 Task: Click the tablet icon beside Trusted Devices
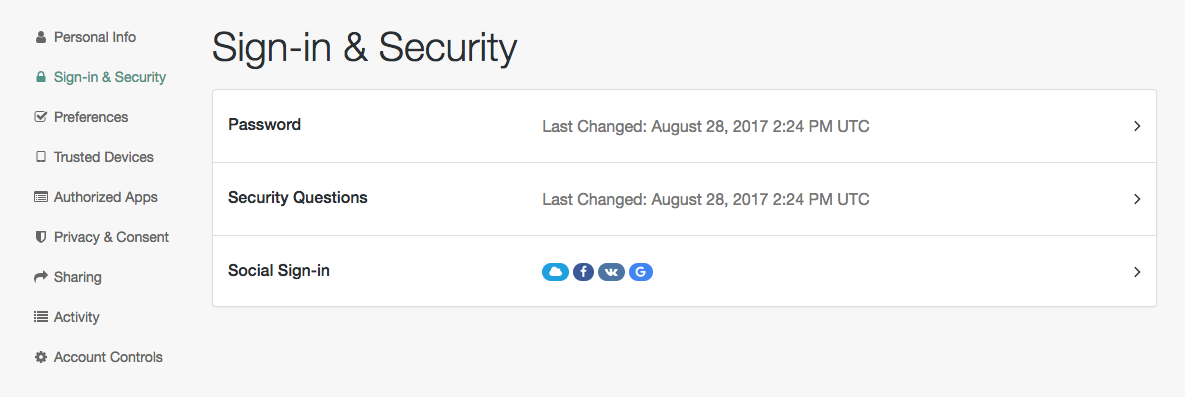pos(41,157)
